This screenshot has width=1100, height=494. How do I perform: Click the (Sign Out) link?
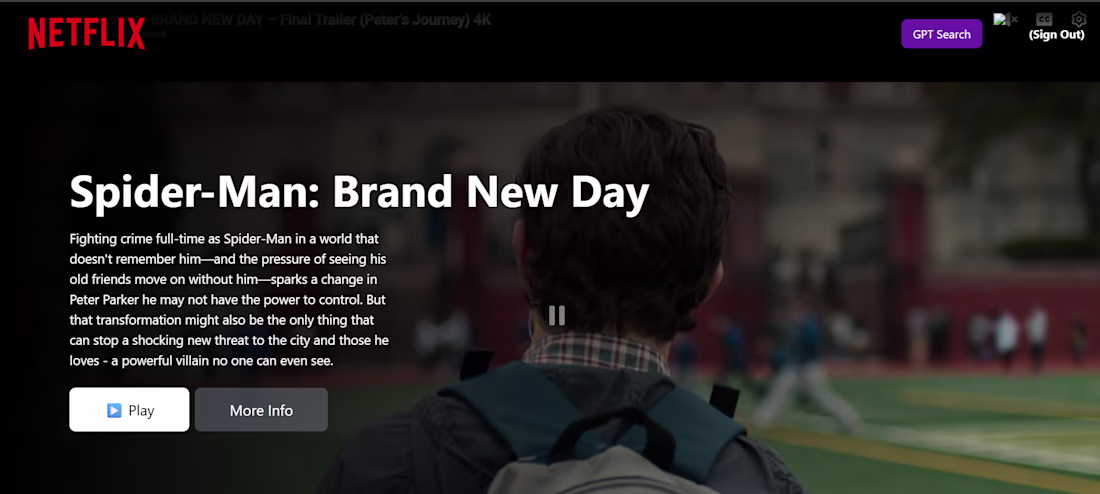(1057, 35)
